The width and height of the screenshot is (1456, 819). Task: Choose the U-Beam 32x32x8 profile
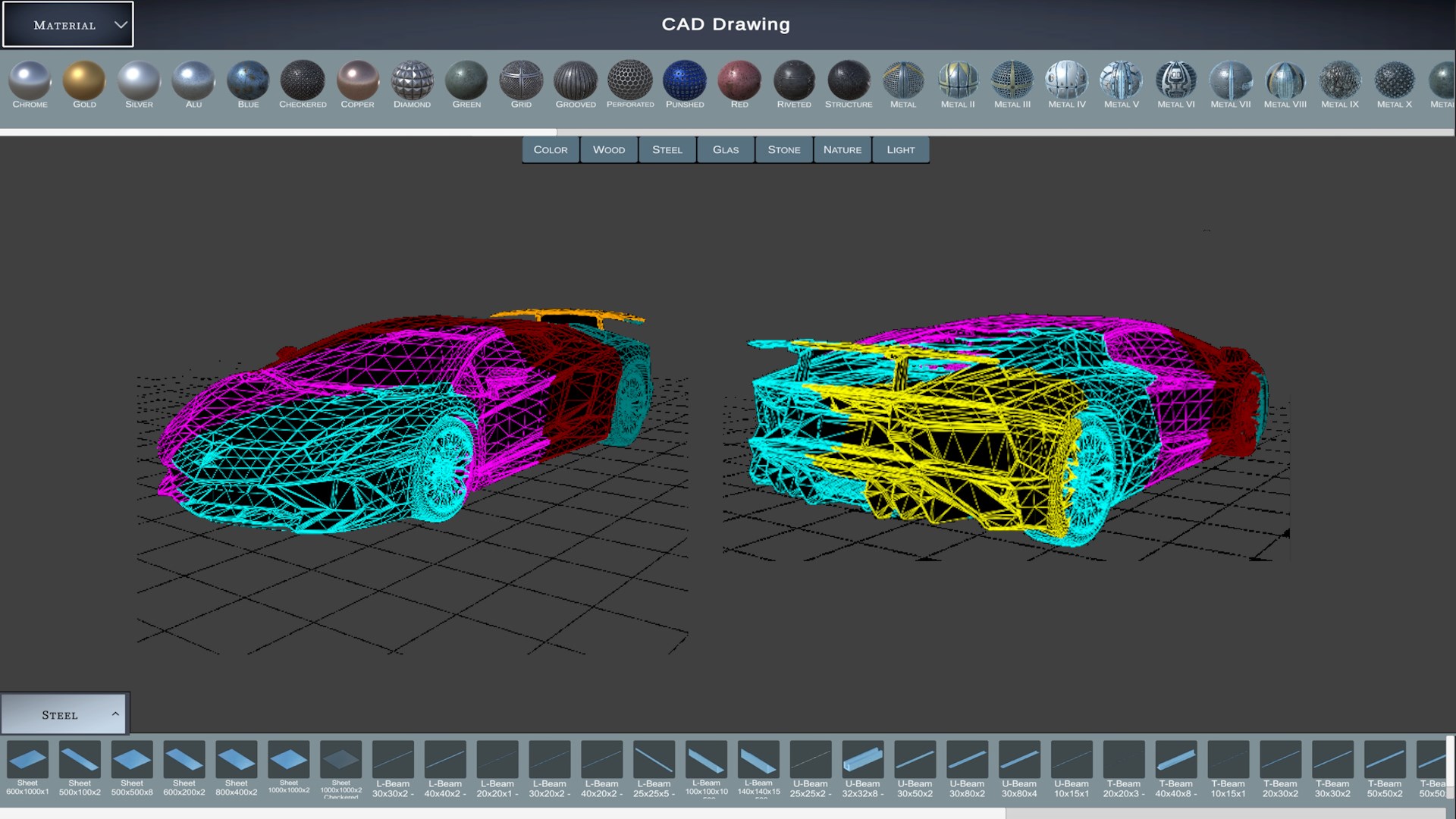tap(862, 761)
